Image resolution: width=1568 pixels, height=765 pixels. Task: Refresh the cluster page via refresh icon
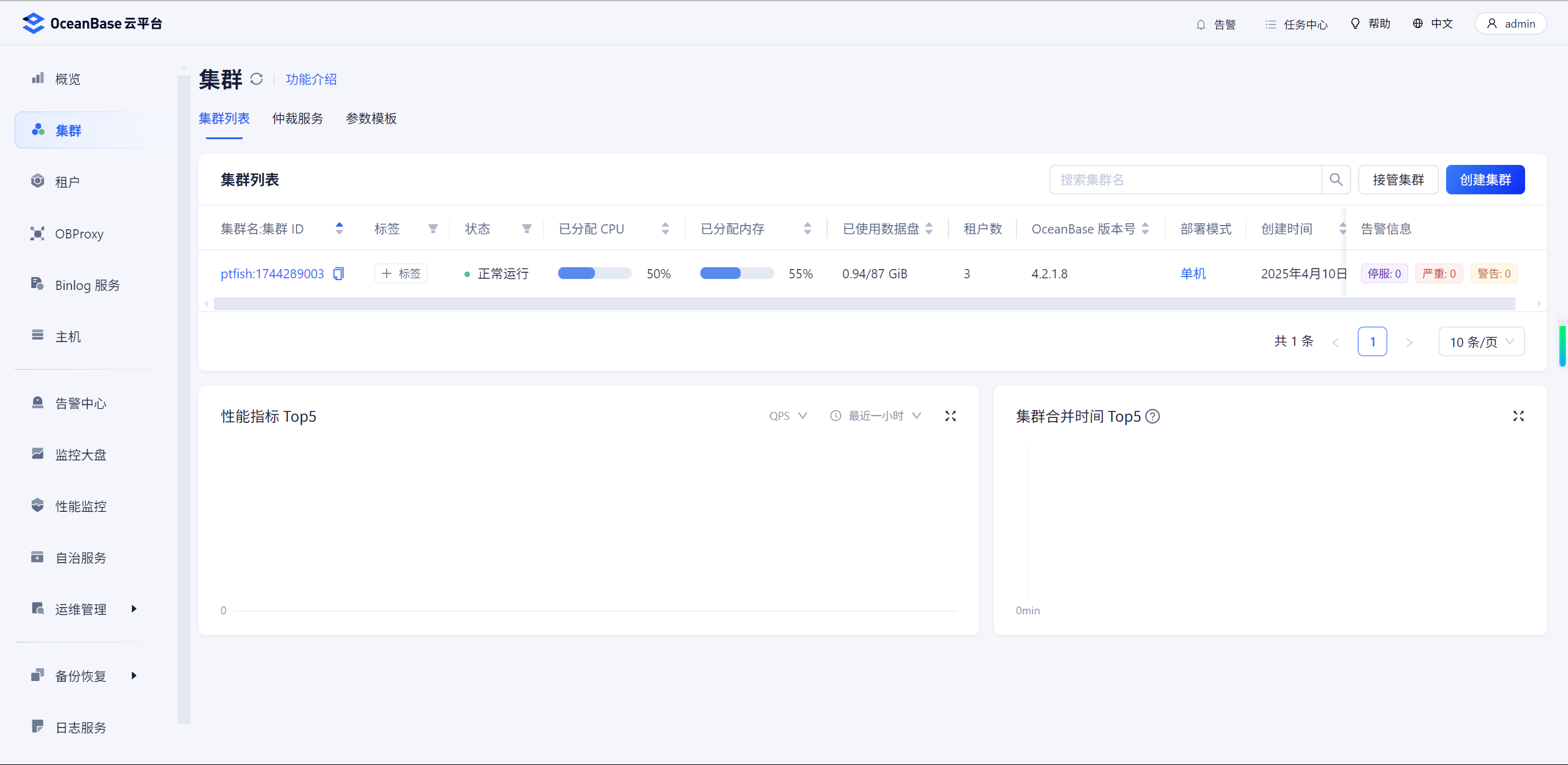[257, 79]
